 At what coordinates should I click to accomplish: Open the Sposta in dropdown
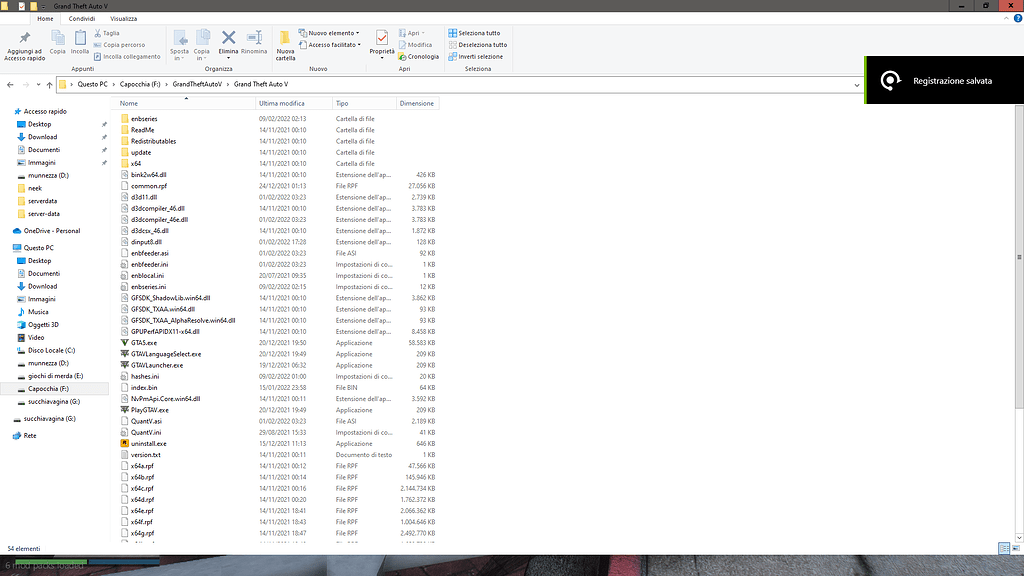182,44
